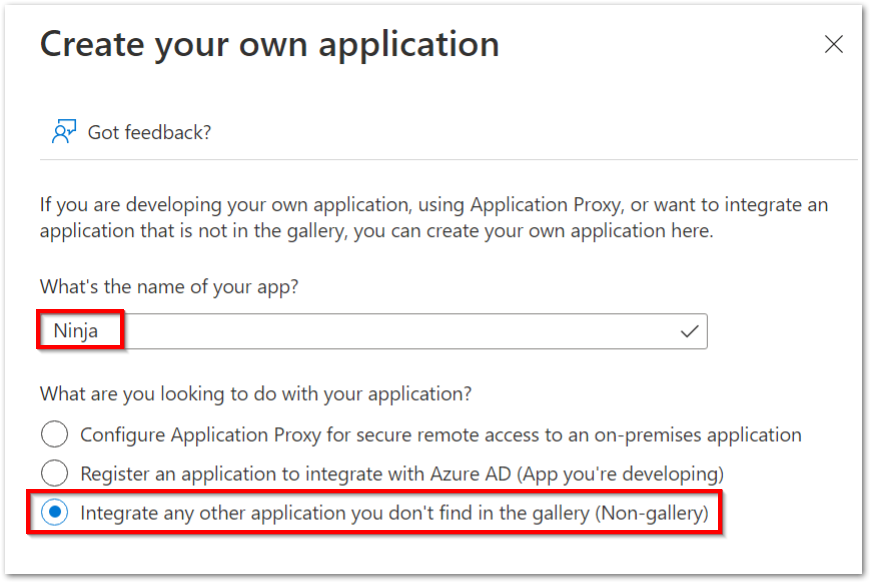Click the feedback speech bubble icon

[x=62, y=131]
